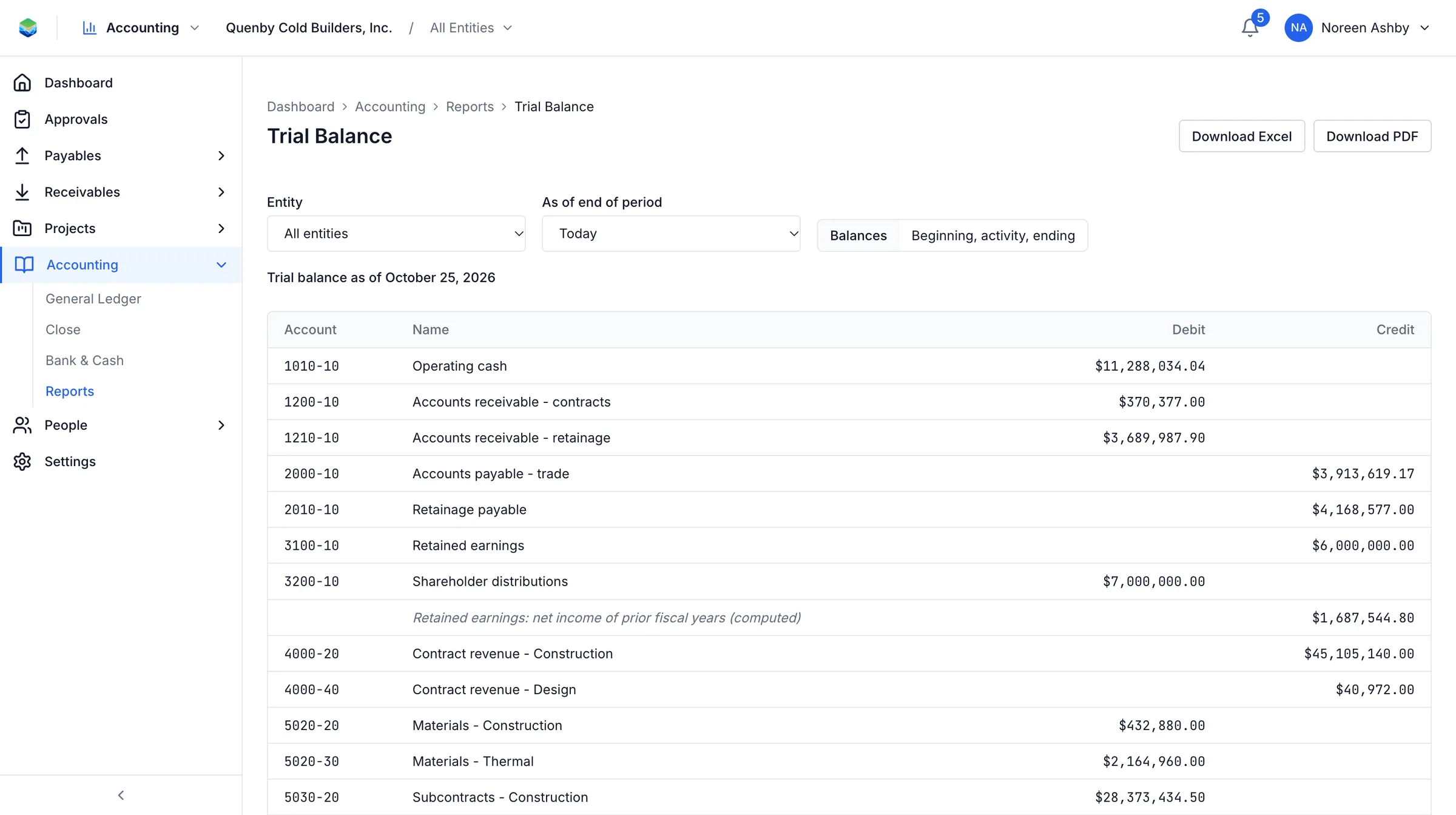Open Bank & Cash in sidebar
1456x815 pixels.
84,360
